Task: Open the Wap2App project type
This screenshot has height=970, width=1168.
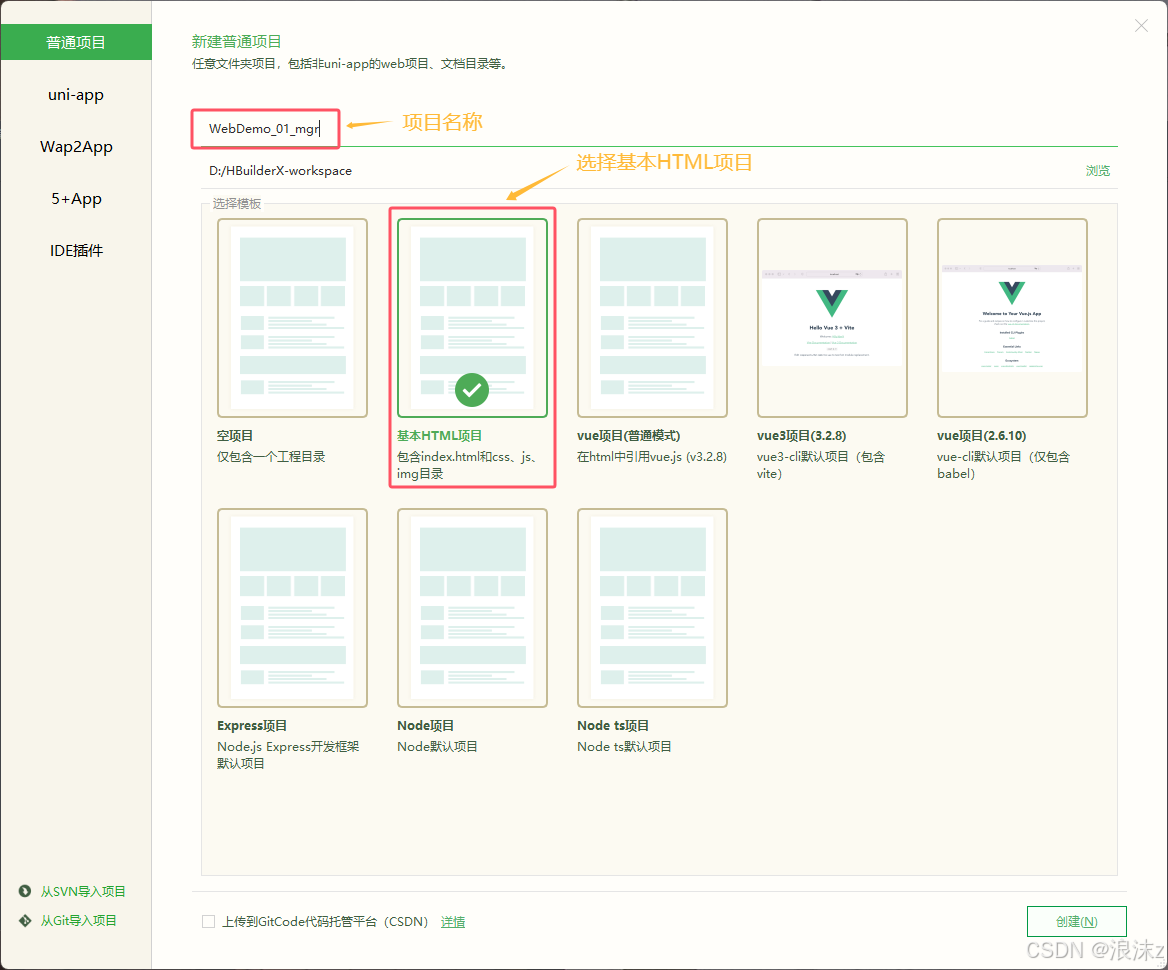Action: (x=76, y=147)
